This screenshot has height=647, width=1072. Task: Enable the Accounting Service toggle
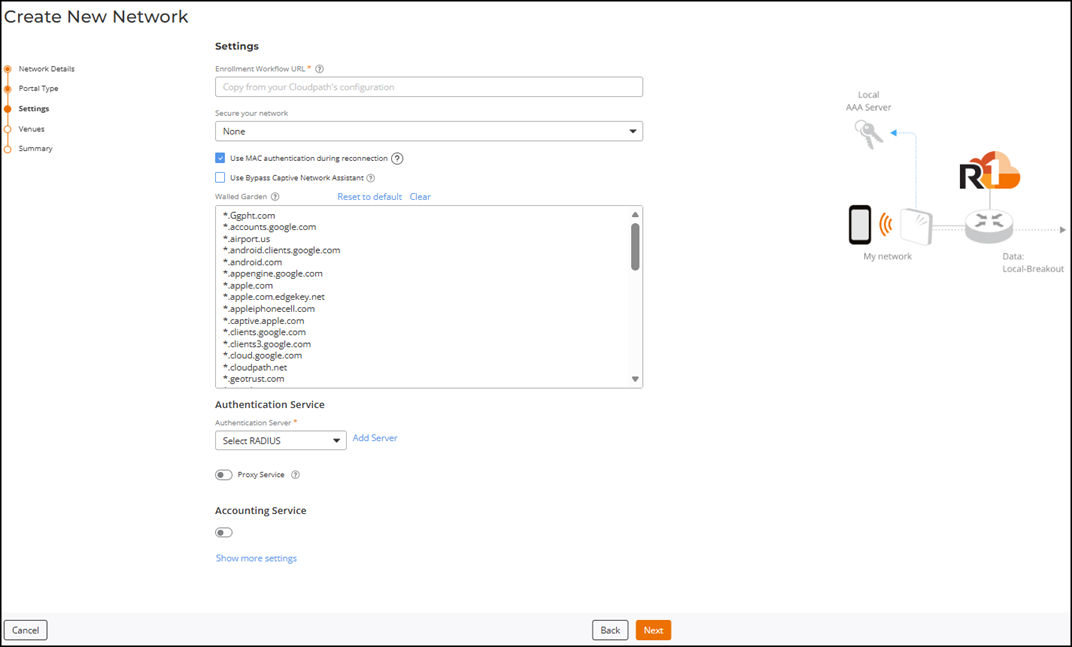coord(224,532)
